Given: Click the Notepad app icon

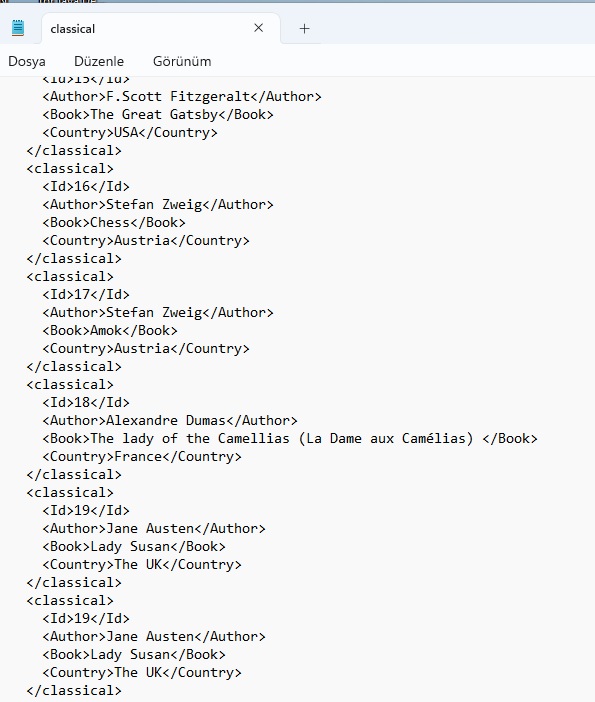Looking at the screenshot, I should click(18, 28).
